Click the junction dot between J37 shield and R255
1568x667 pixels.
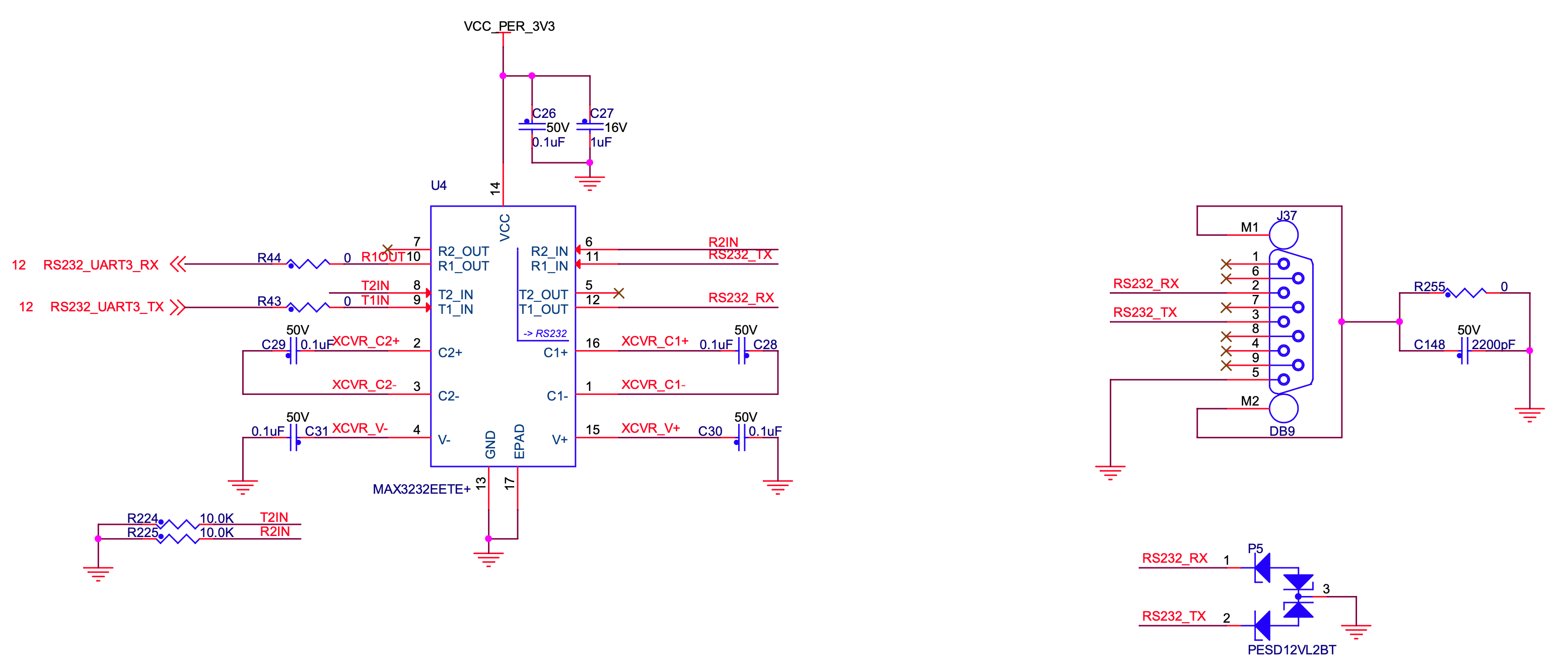1399,321
